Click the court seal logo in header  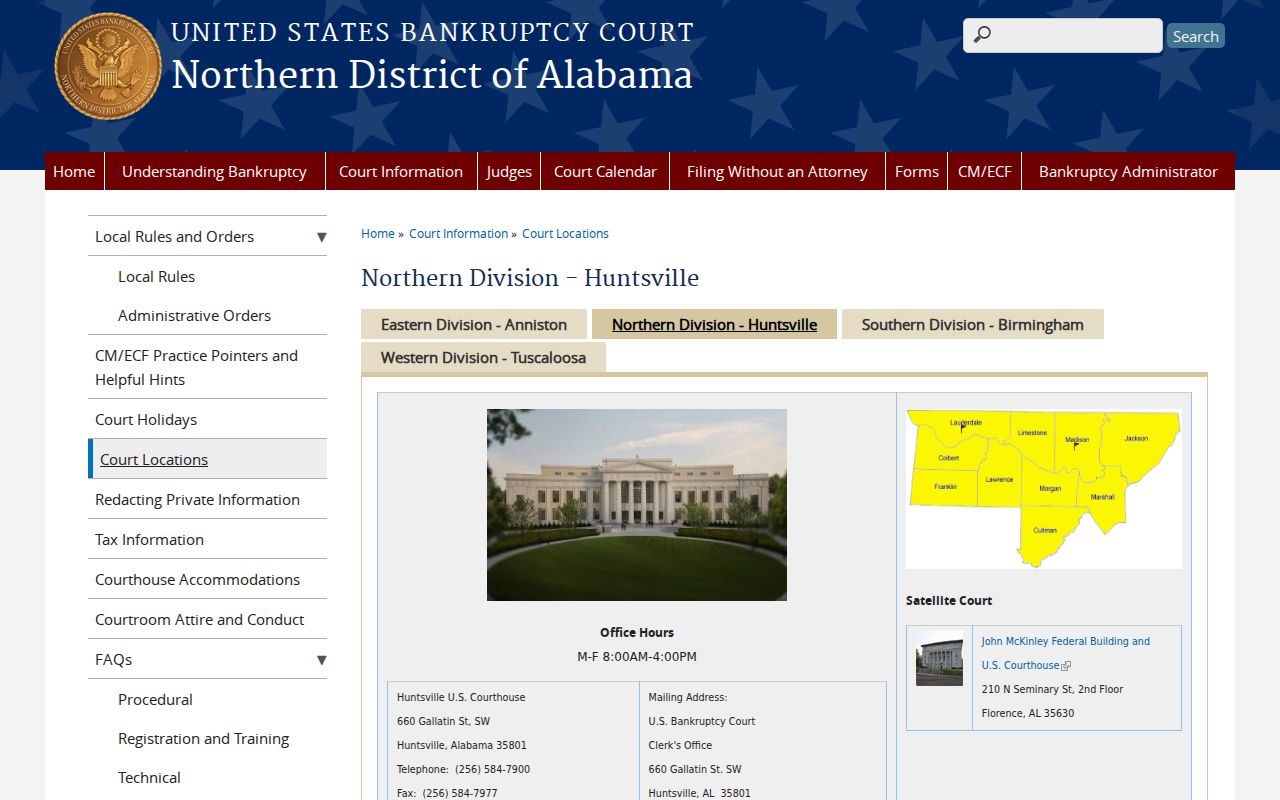[x=108, y=66]
